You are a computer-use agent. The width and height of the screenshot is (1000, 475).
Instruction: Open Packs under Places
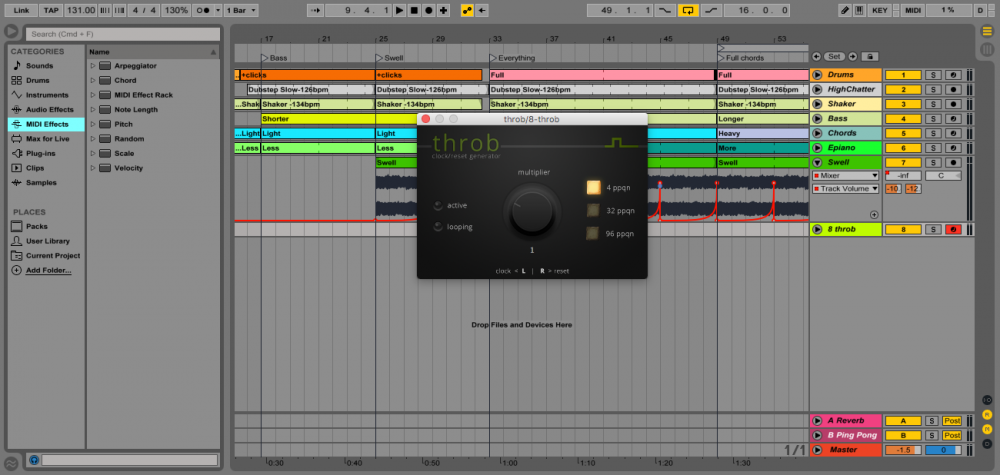point(36,226)
